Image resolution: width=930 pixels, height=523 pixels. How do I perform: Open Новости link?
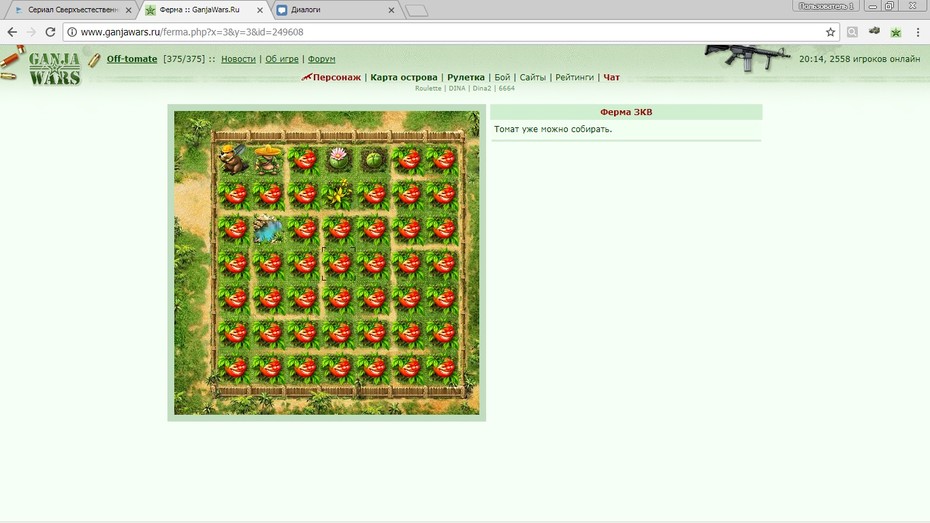click(238, 59)
